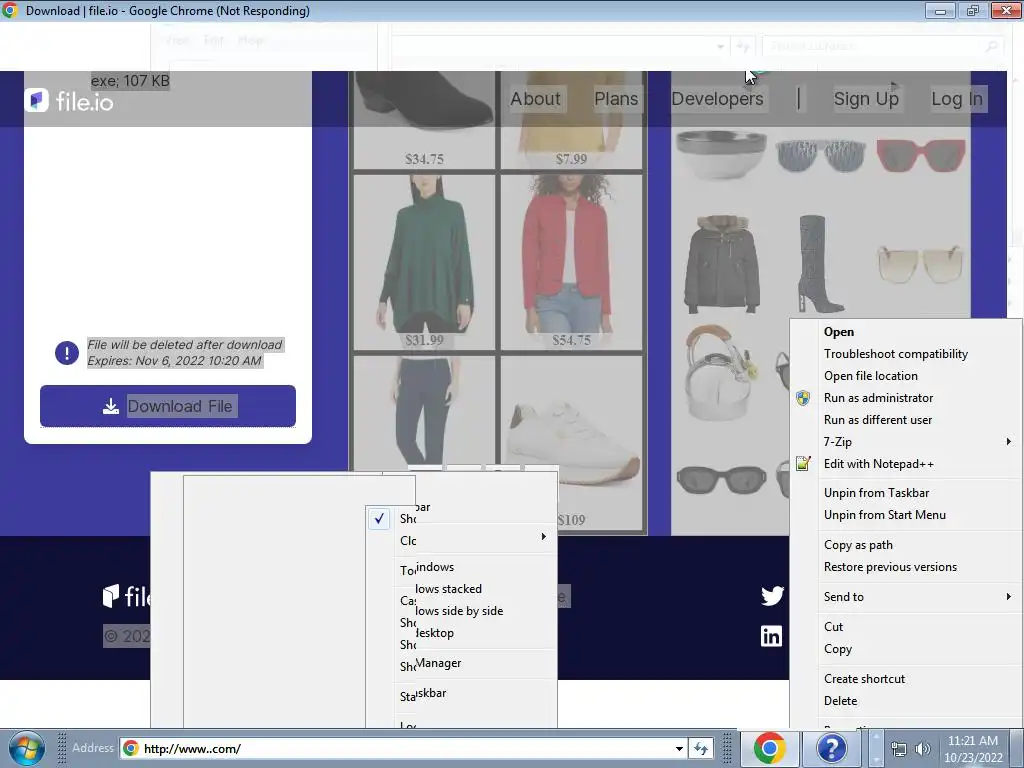Click the Go/refresh button in Address toolbar
Image resolution: width=1024 pixels, height=768 pixels.
(701, 748)
